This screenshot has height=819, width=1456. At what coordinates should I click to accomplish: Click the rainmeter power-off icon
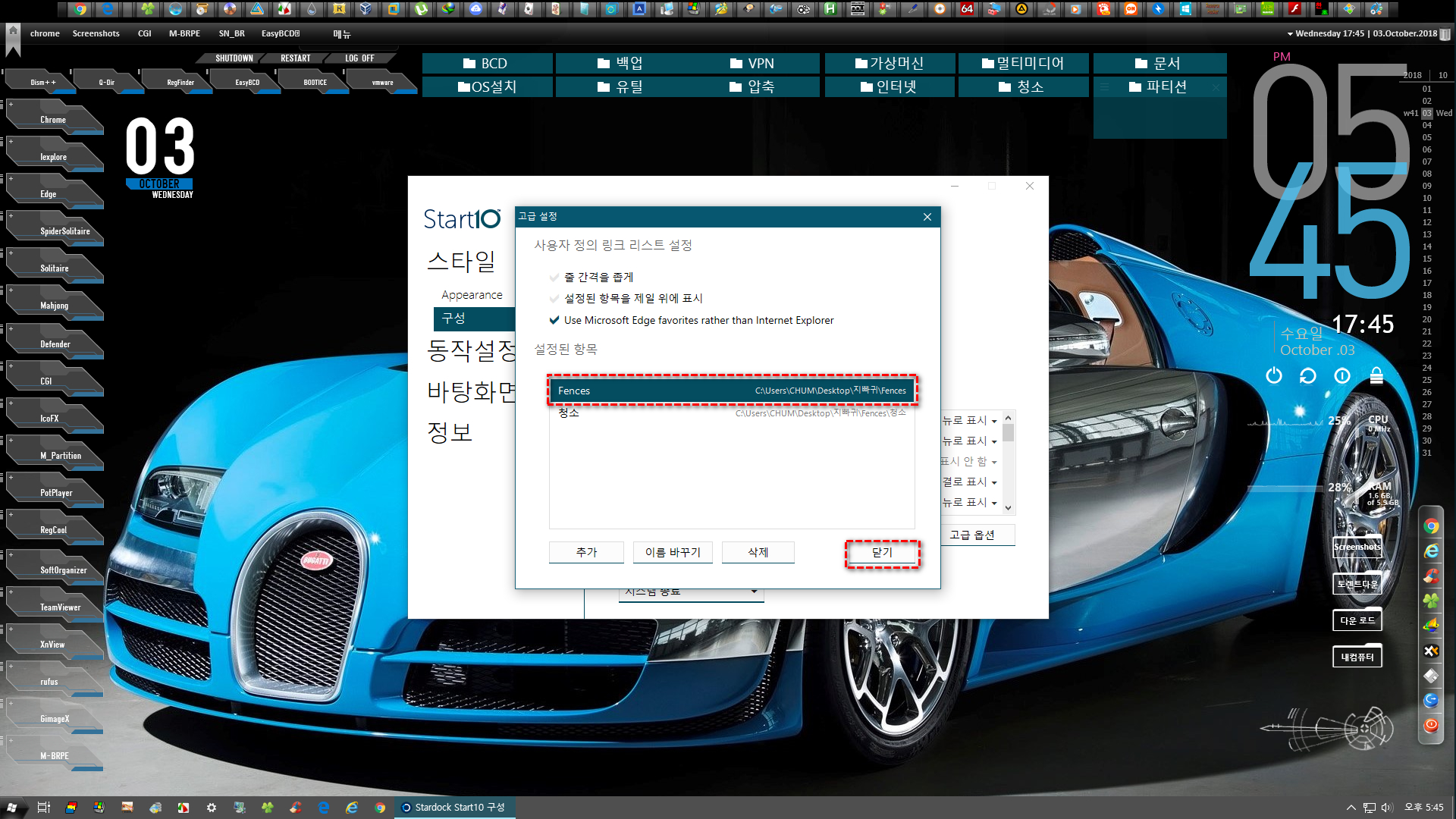tap(1274, 375)
